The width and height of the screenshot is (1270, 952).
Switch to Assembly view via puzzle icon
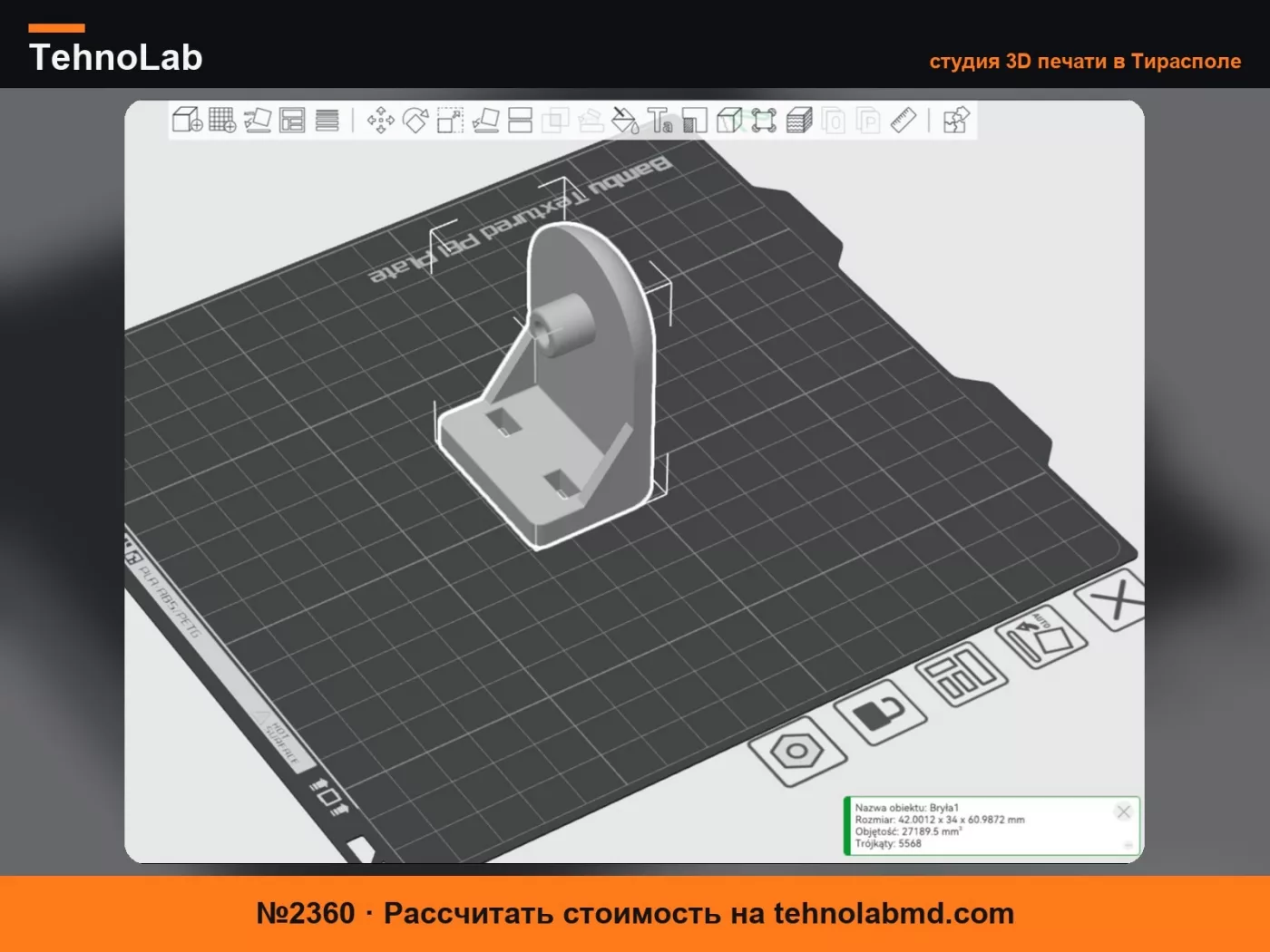click(956, 120)
